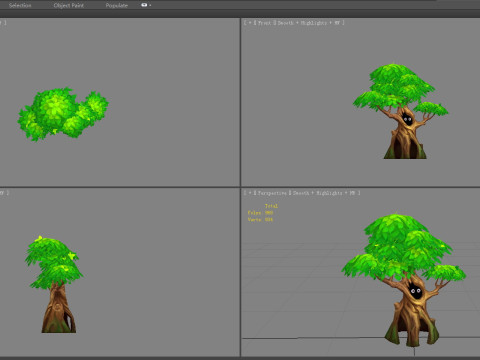The height and width of the screenshot is (360, 480).
Task: Open the Object Paint ribbon tab
Action: click(x=69, y=5)
